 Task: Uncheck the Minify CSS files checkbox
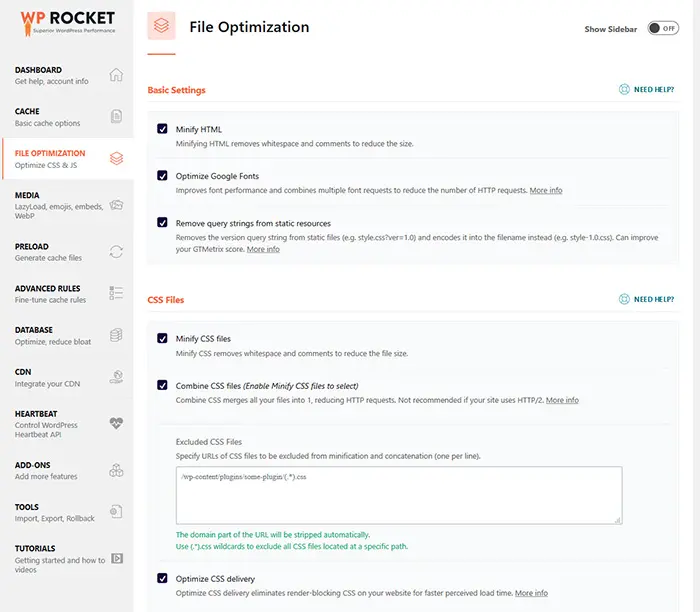162,338
